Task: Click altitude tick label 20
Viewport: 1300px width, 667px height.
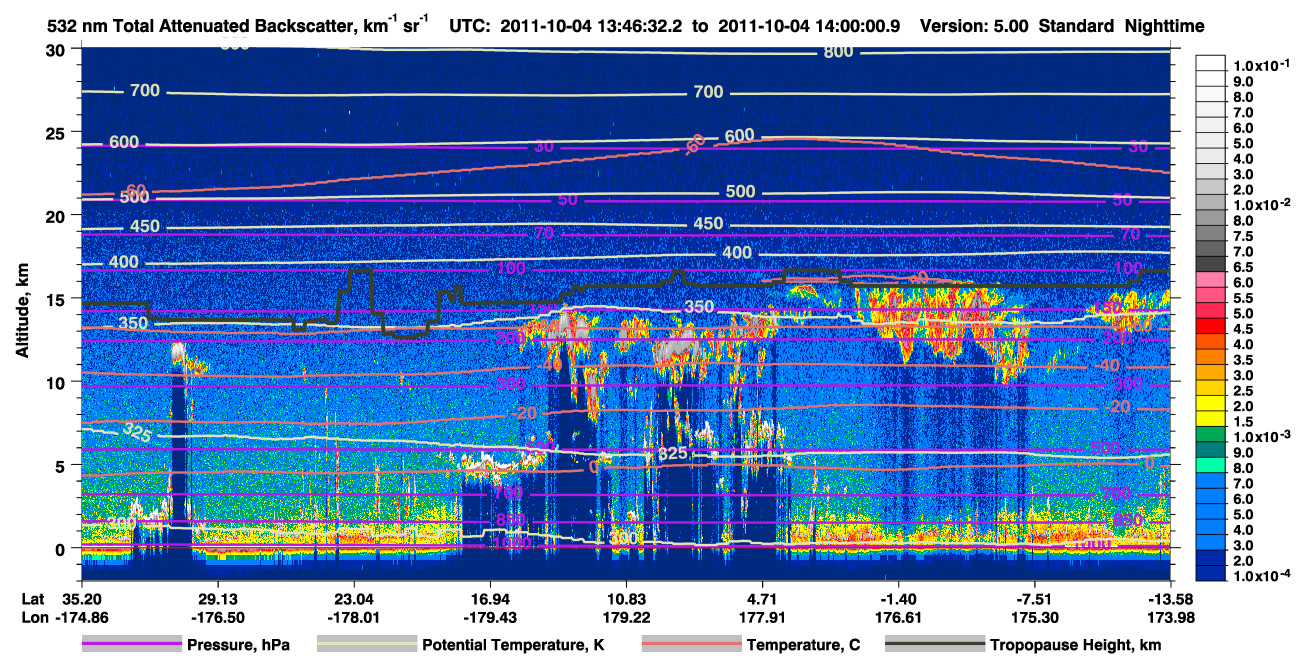Action: pyautogui.click(x=57, y=215)
